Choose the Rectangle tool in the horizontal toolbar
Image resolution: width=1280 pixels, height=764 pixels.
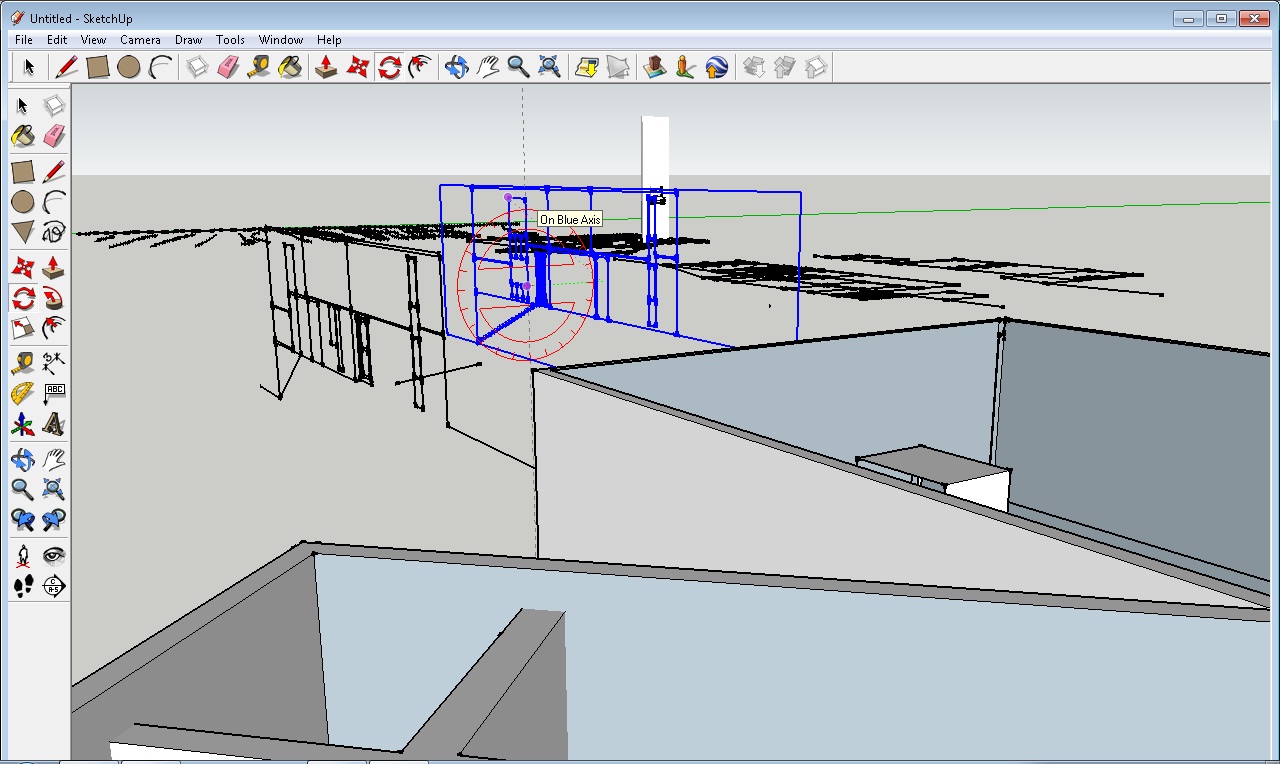coord(98,67)
